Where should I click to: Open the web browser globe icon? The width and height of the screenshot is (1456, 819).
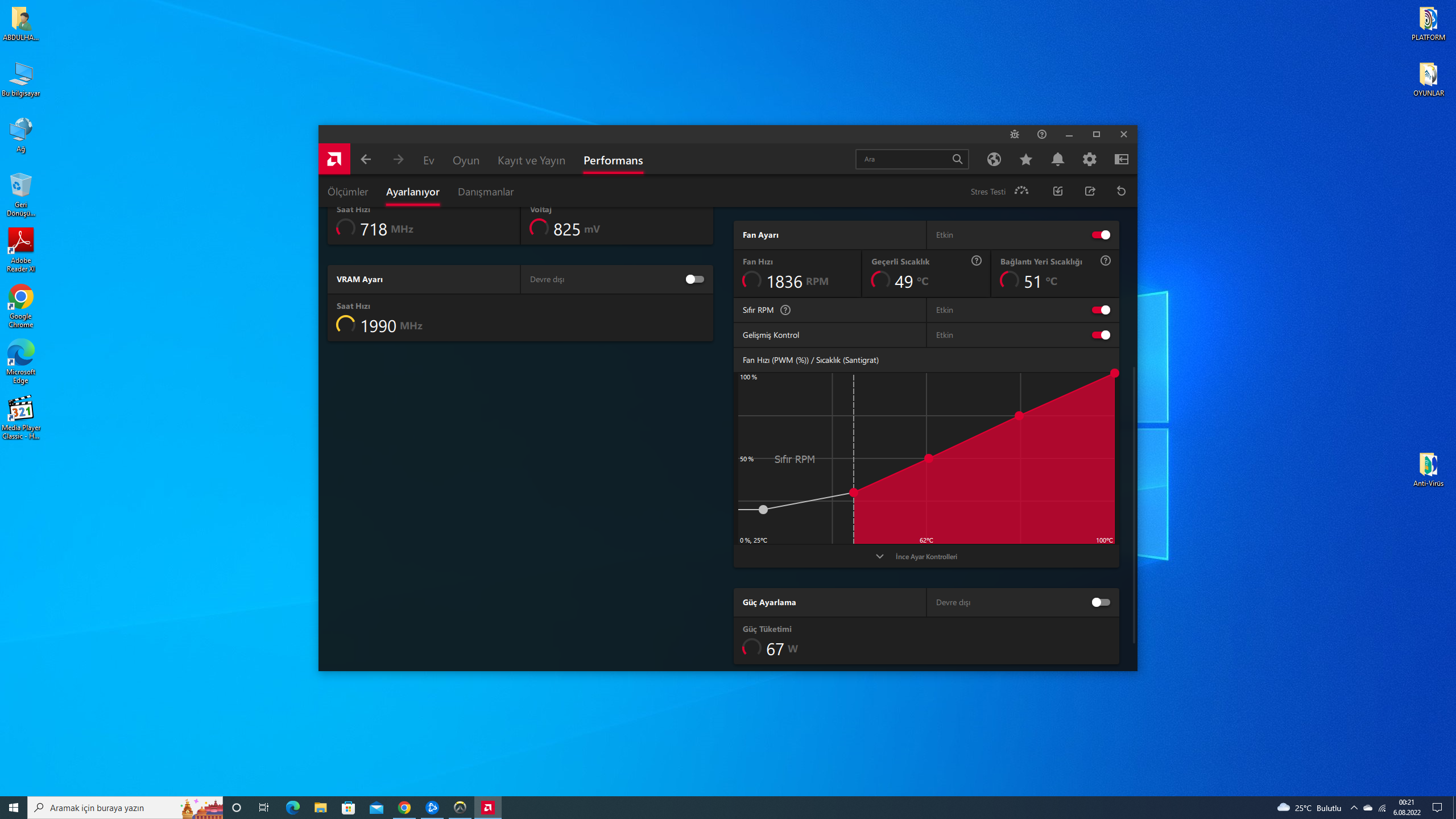[994, 159]
